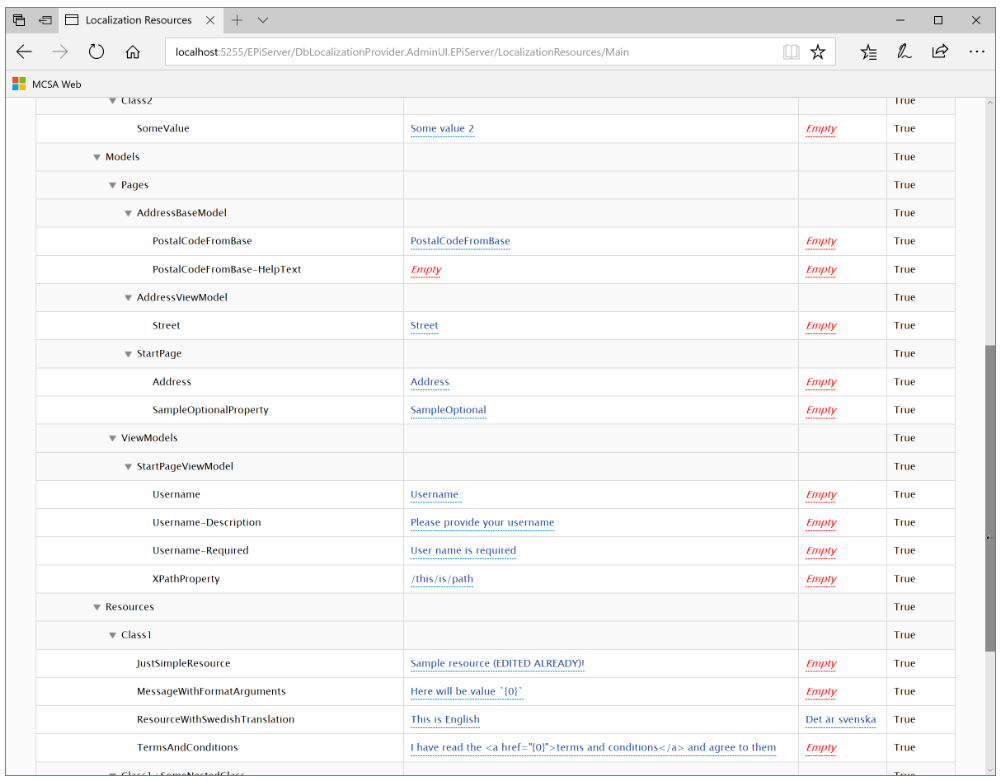Screen dimensions: 1007x782
Task: Edit the '/this/is/path' translation value
Action: point(442,579)
